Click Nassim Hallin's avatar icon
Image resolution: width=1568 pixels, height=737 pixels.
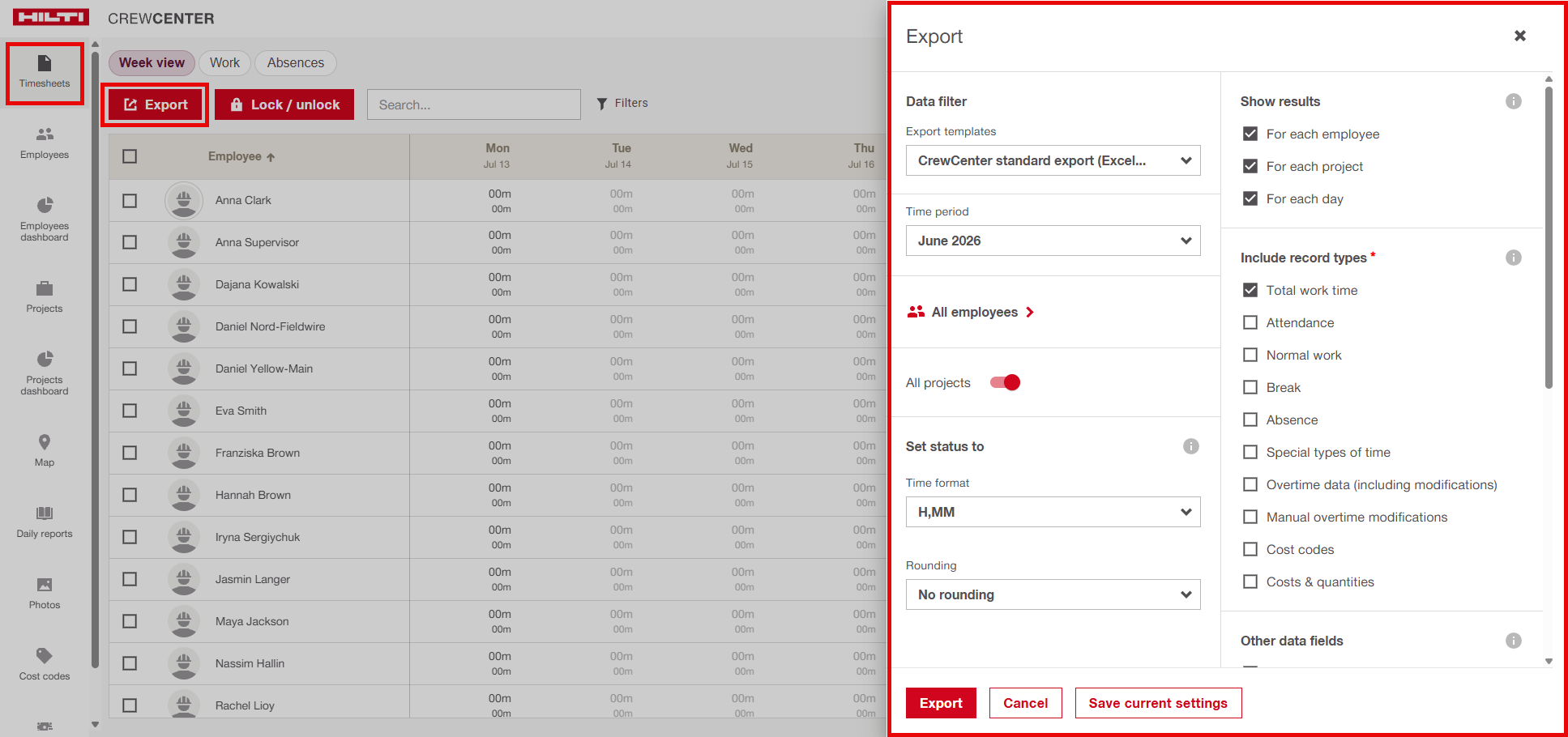coord(184,663)
